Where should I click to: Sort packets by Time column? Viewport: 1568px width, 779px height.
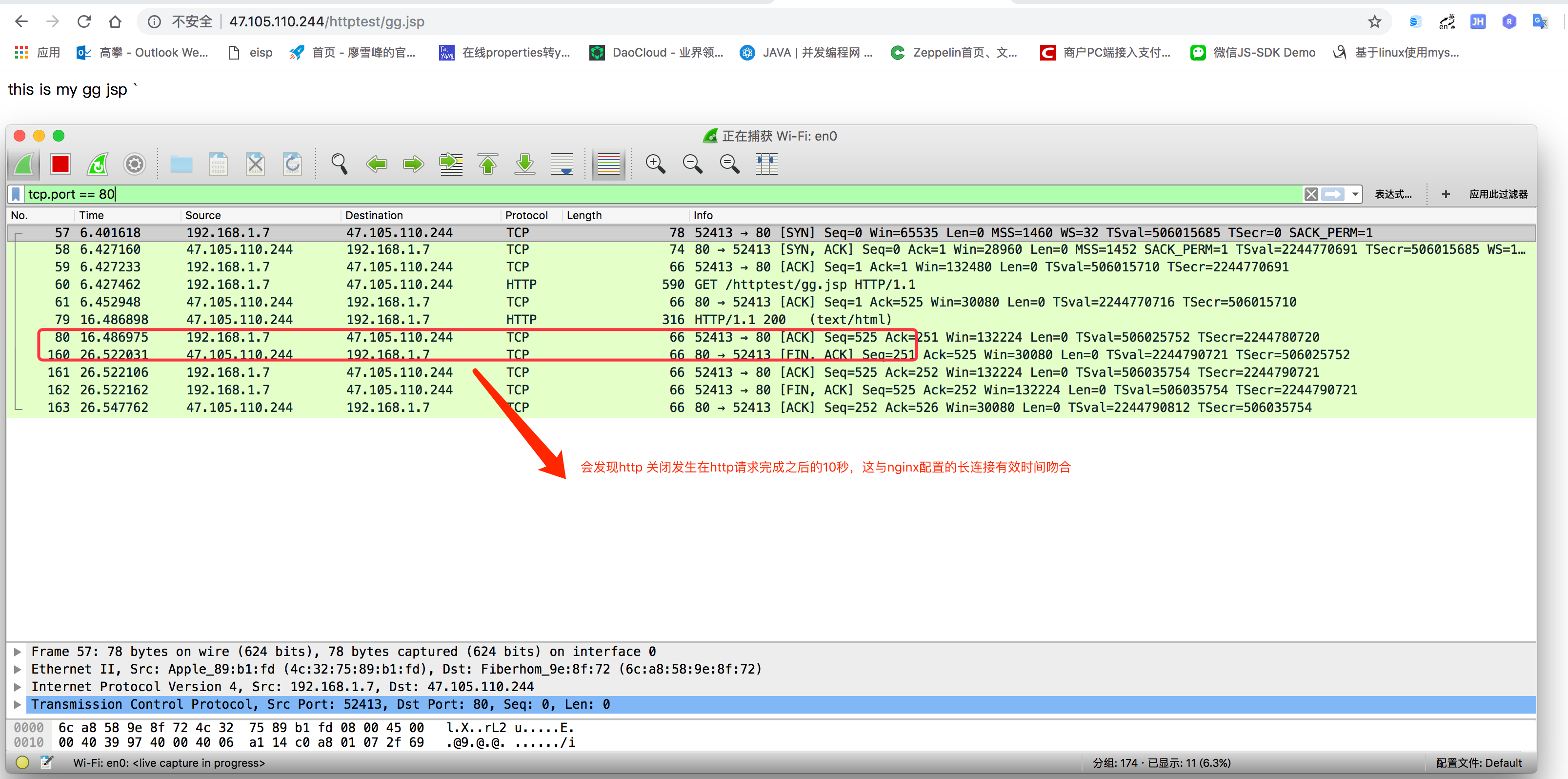point(91,215)
